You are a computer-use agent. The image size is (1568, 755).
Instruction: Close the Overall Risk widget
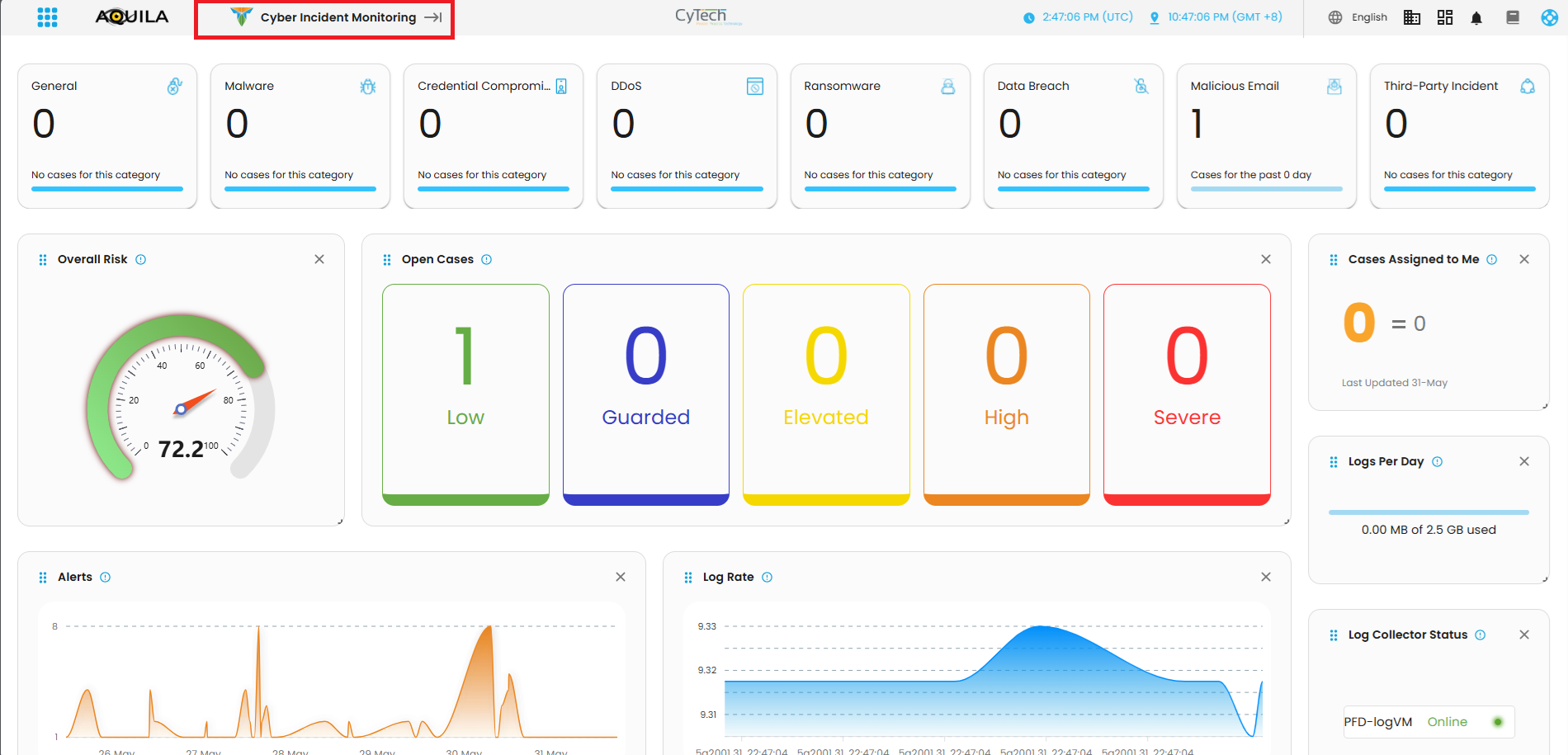tap(319, 259)
